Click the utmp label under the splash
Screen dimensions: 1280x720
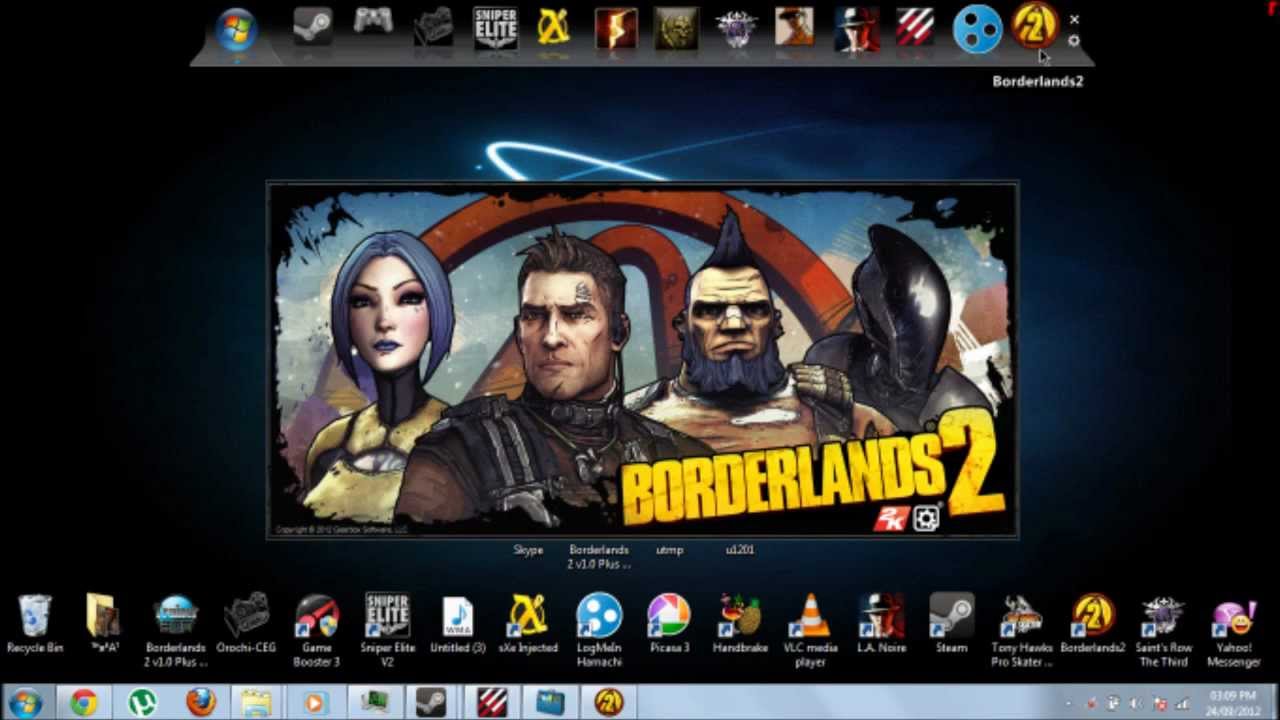(x=669, y=550)
